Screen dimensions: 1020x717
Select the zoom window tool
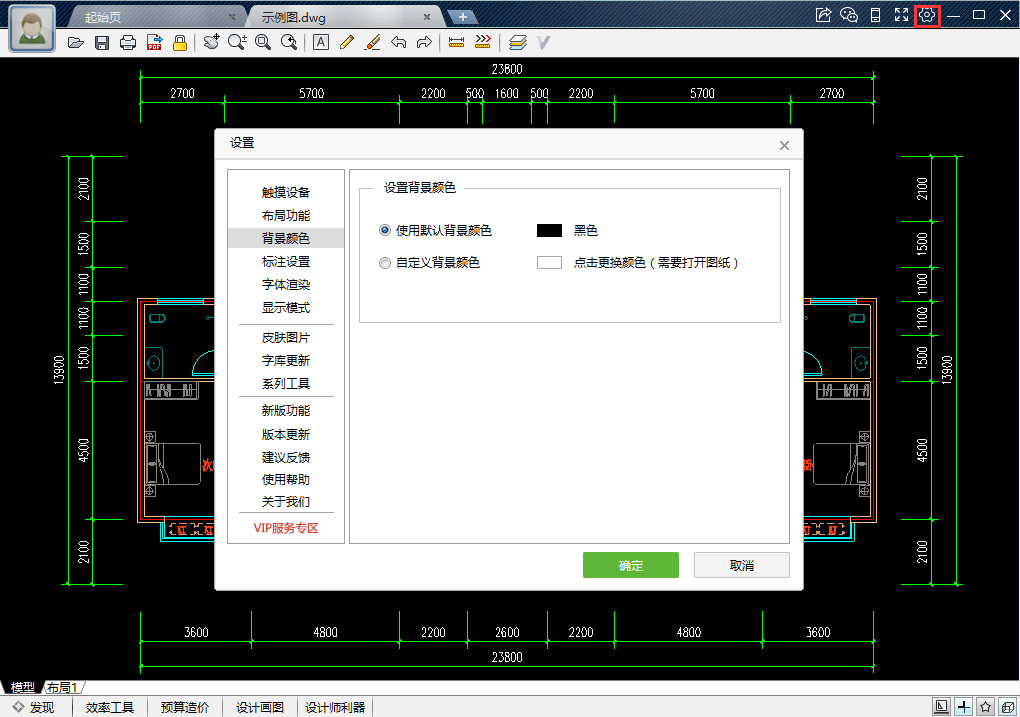(263, 42)
